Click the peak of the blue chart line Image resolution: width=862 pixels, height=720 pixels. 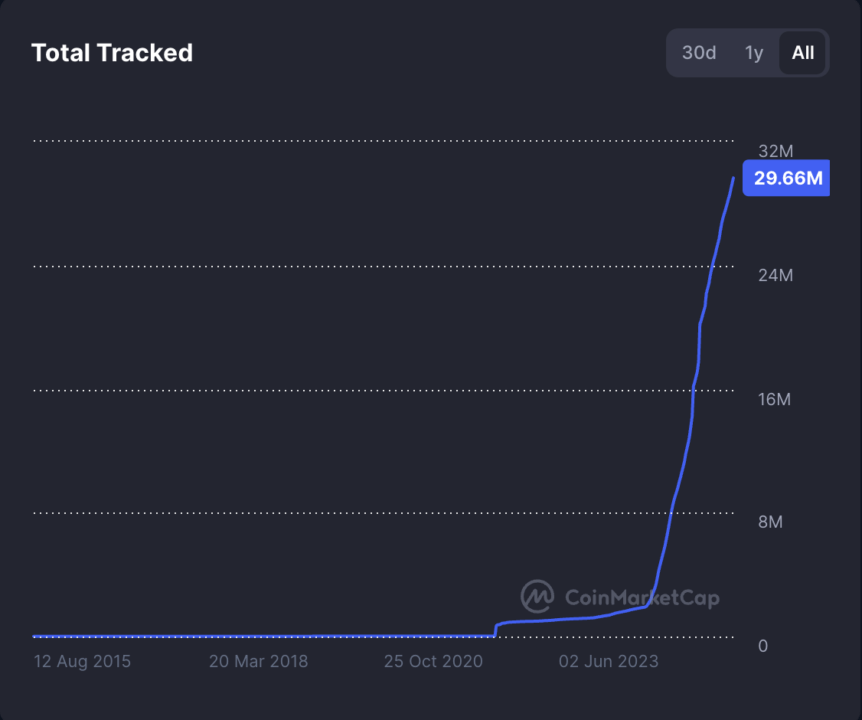point(733,177)
